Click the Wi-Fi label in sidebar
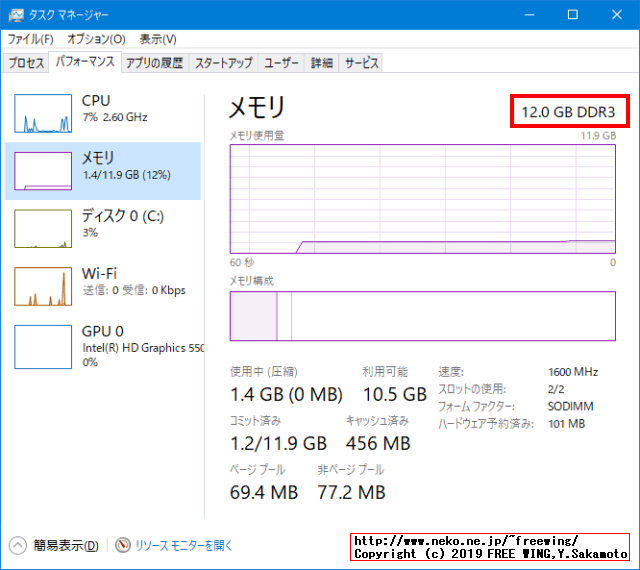 (x=99, y=273)
